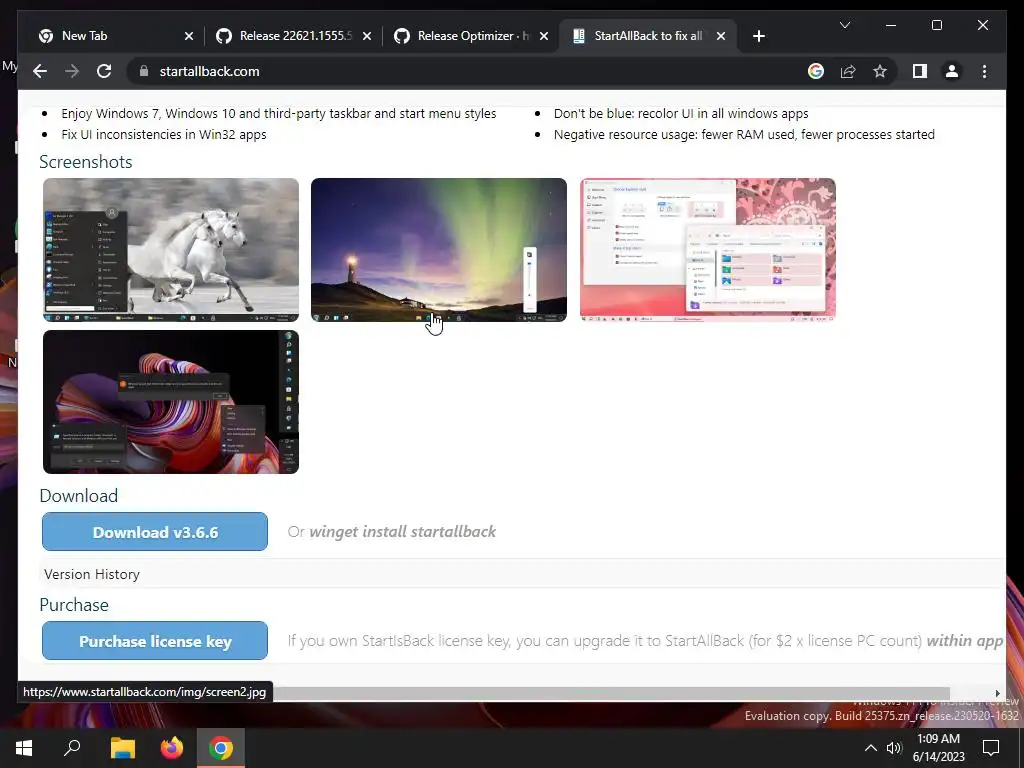The image size is (1024, 768).
Task: Open the volume speaker tray icon
Action: tap(894, 748)
